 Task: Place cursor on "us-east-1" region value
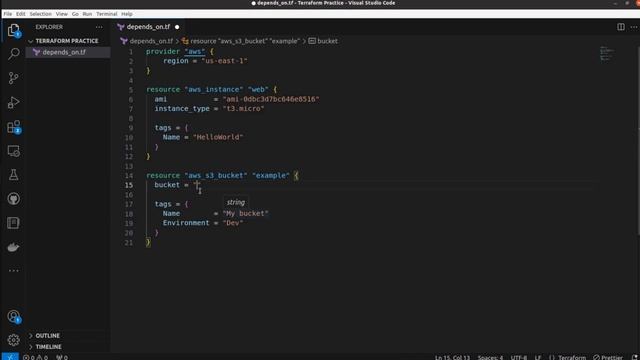pos(224,61)
